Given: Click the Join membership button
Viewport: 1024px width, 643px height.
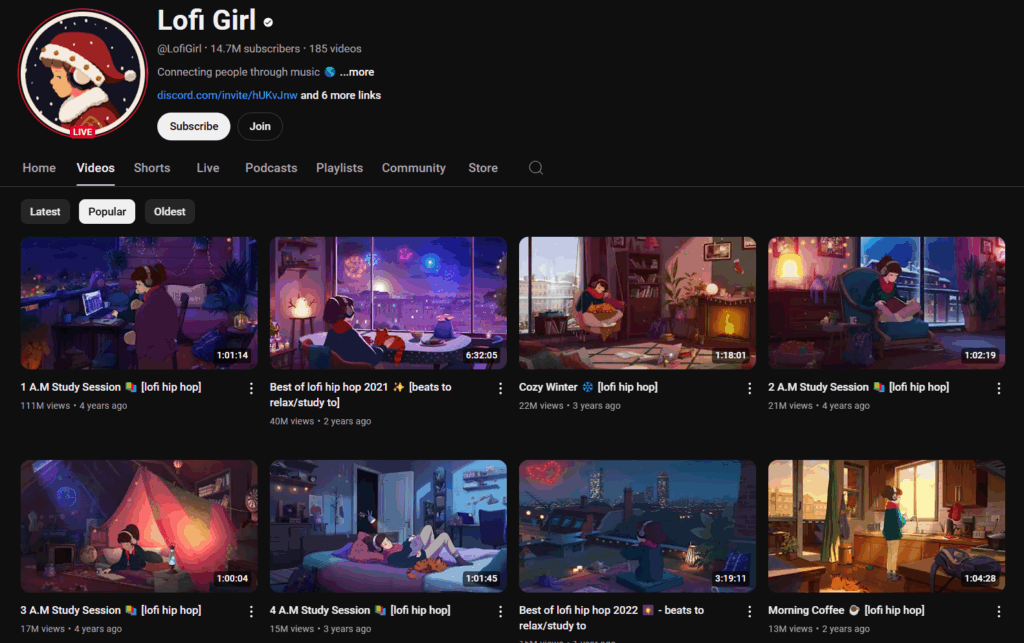Looking at the screenshot, I should click(x=260, y=127).
